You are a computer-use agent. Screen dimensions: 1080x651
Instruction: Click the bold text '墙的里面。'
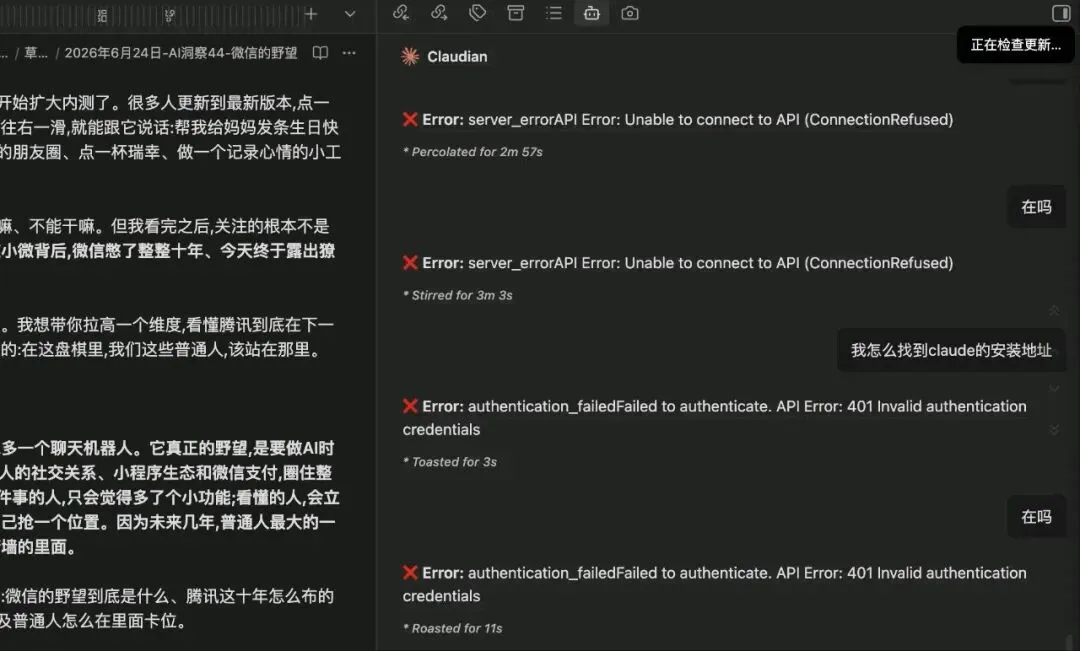click(39, 548)
